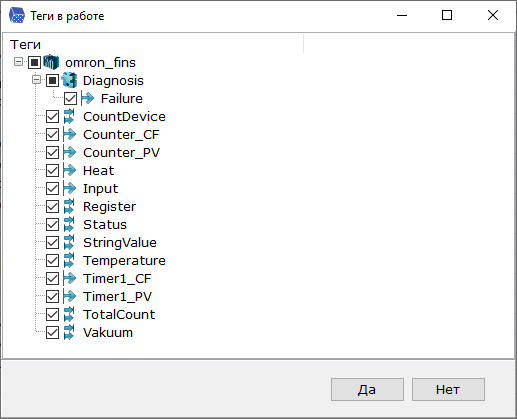Click the Diagnosis group icon
517x419 pixels.
click(69, 80)
